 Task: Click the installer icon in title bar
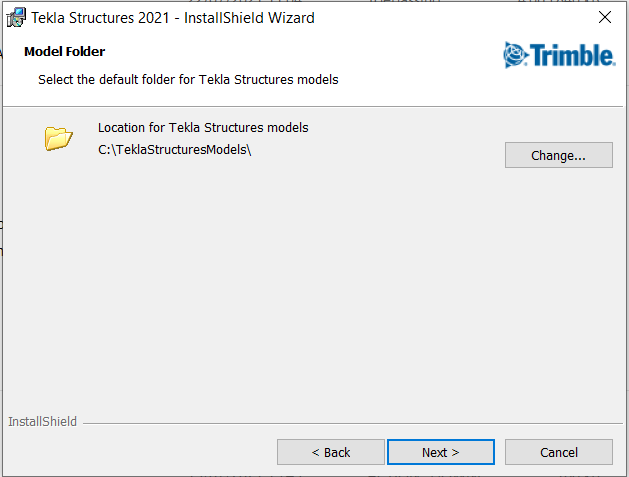tap(16, 18)
